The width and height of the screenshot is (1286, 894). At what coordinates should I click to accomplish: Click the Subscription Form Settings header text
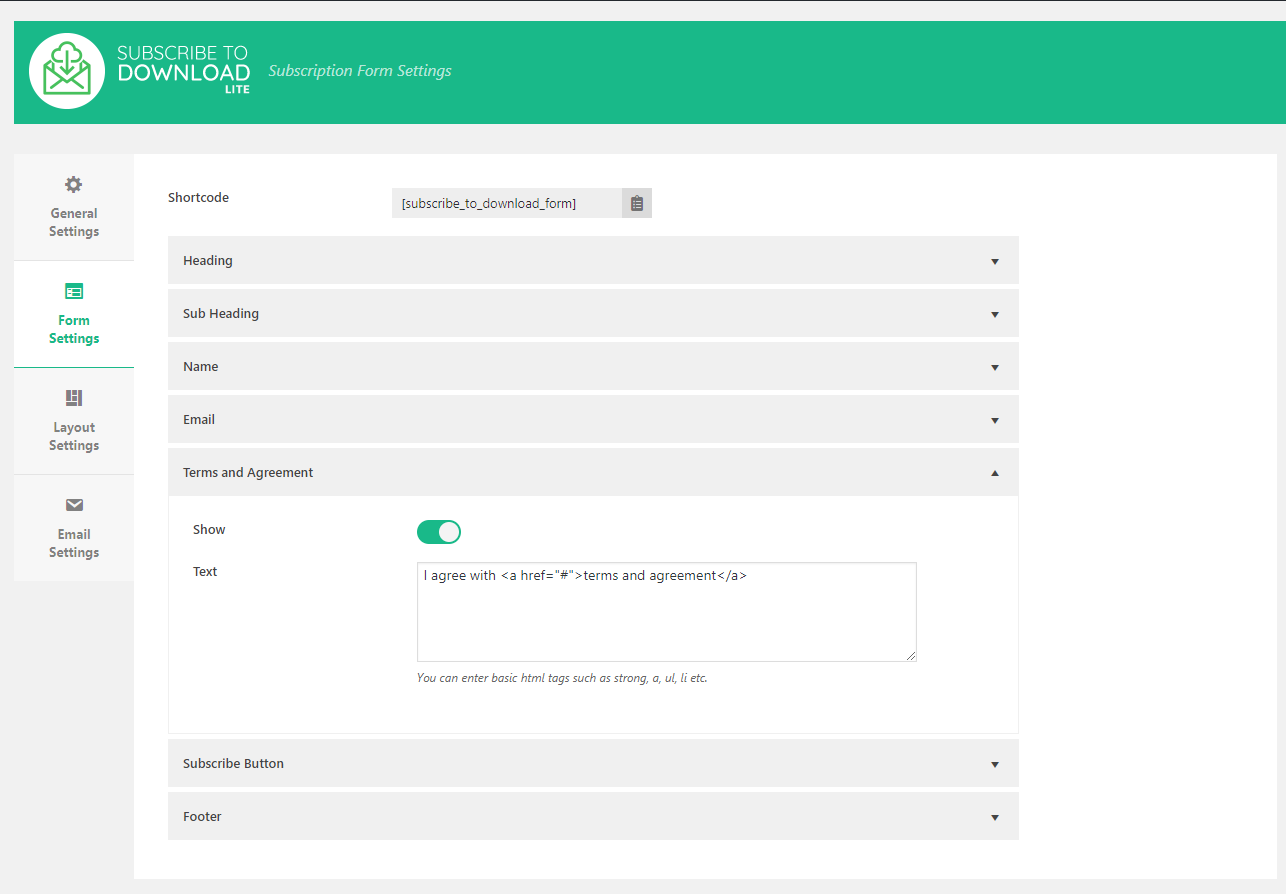360,70
